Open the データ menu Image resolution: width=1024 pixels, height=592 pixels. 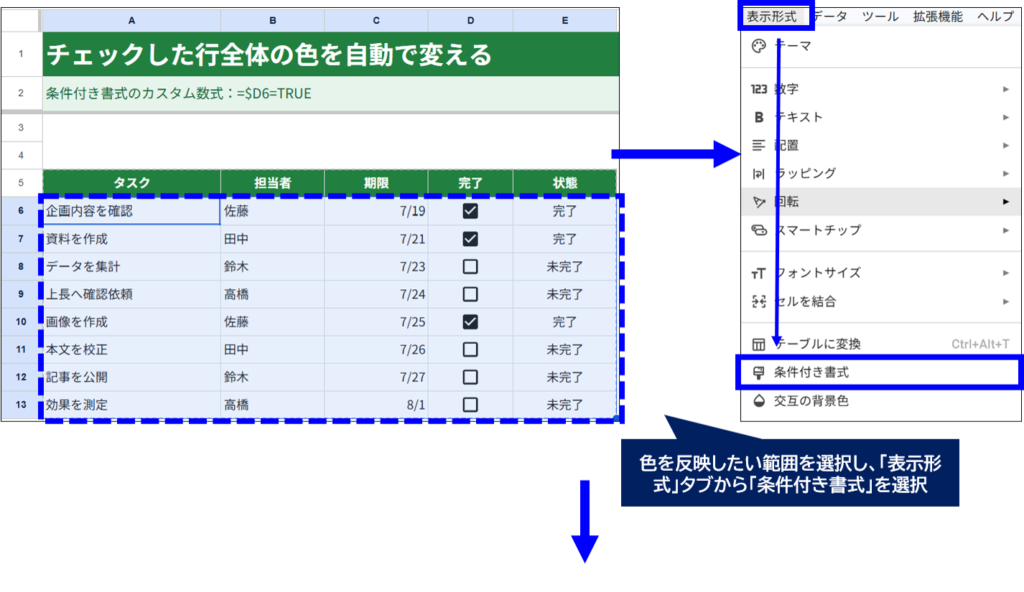pyautogui.click(x=830, y=16)
